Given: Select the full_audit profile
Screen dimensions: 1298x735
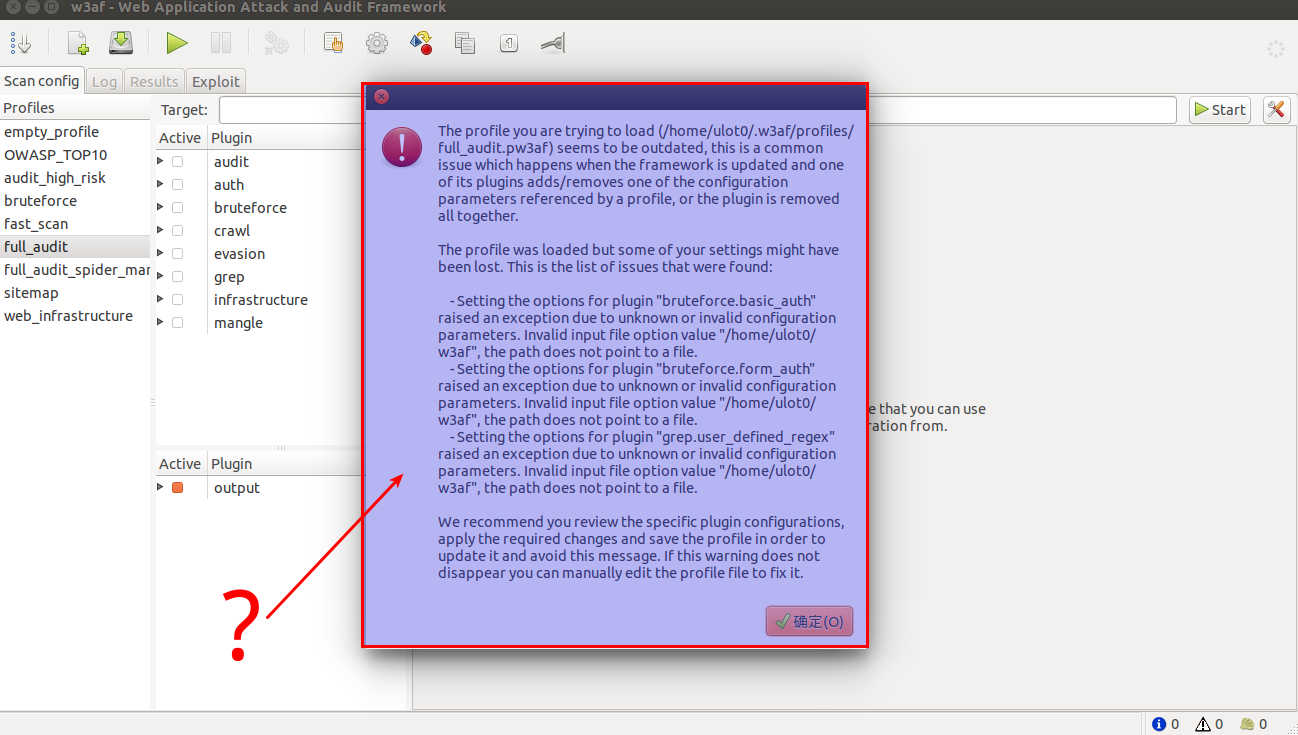Looking at the screenshot, I should click(x=75, y=247).
